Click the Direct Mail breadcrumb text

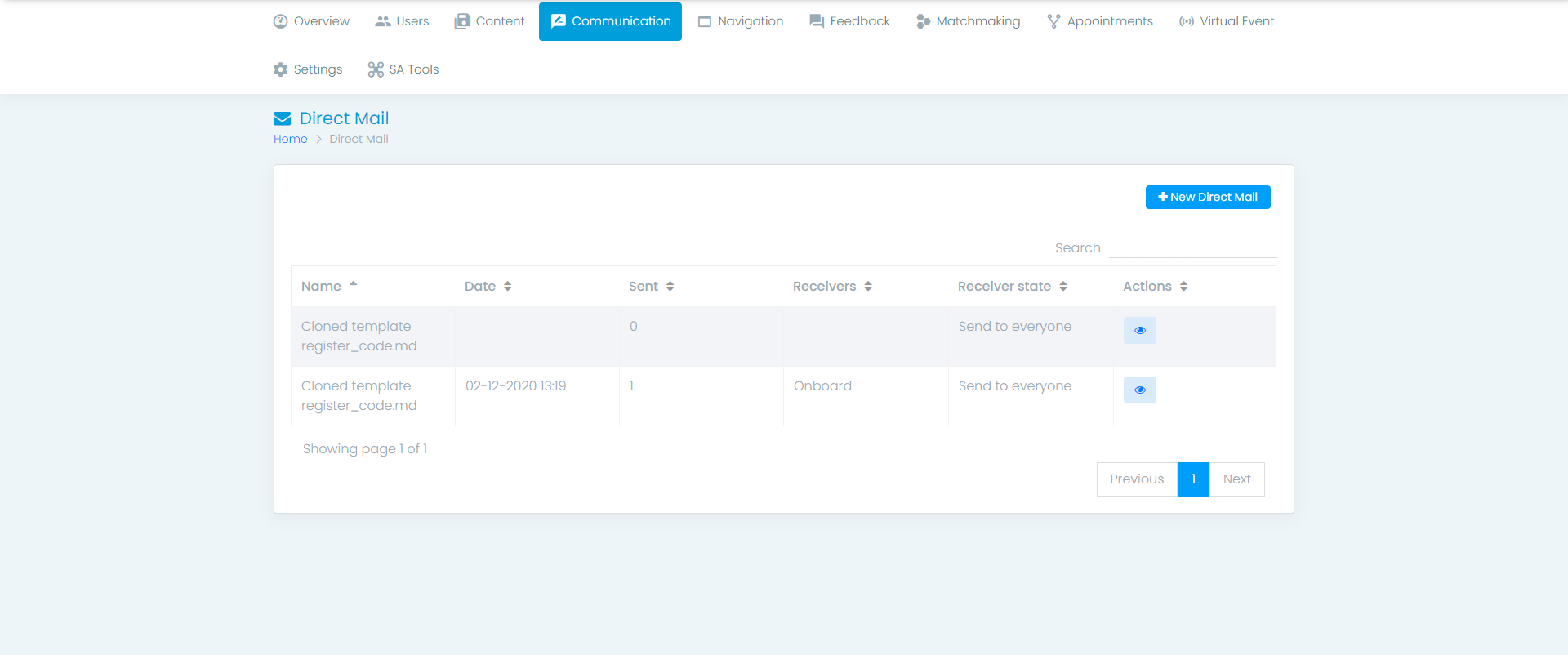coord(359,139)
